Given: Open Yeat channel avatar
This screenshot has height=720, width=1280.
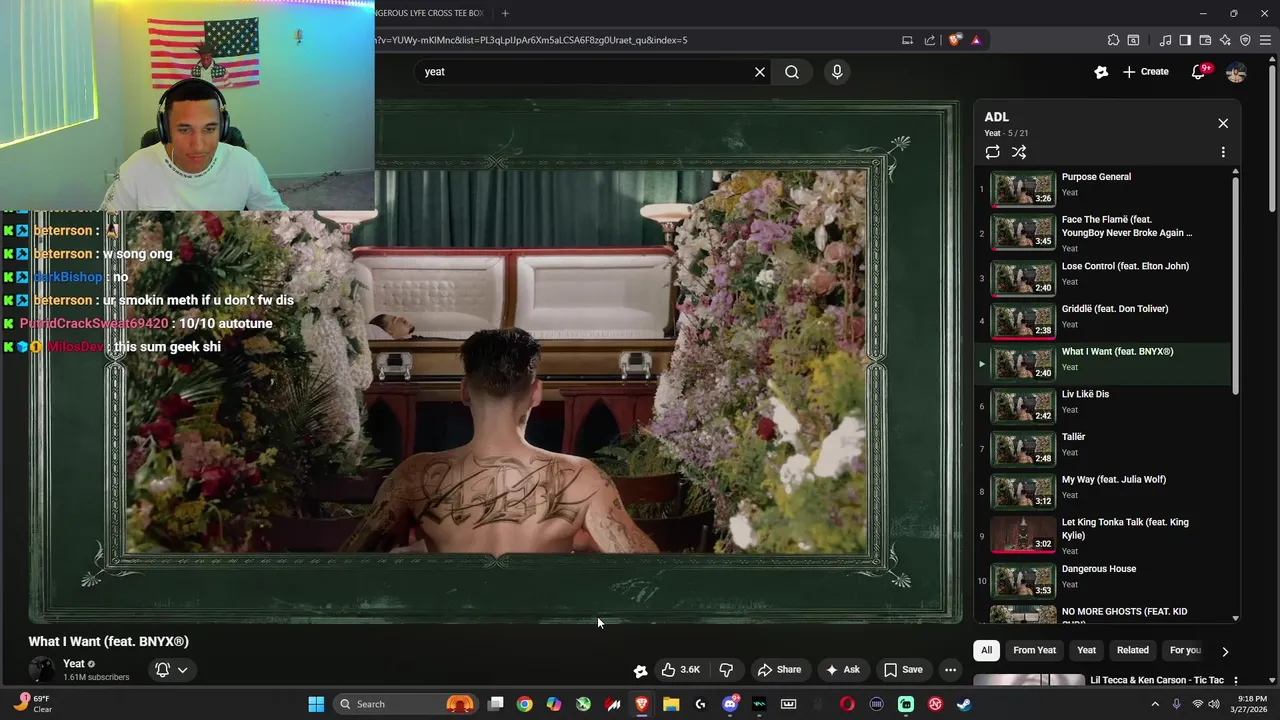Looking at the screenshot, I should 42,670.
